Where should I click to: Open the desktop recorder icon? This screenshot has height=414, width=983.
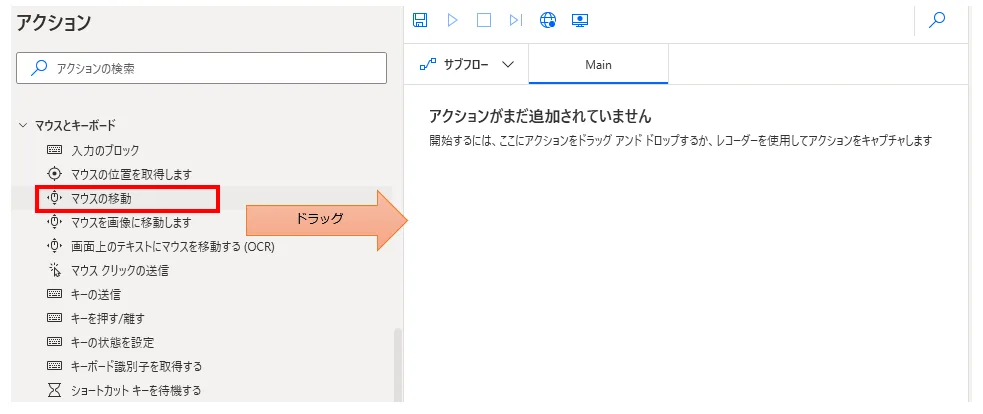pos(579,20)
